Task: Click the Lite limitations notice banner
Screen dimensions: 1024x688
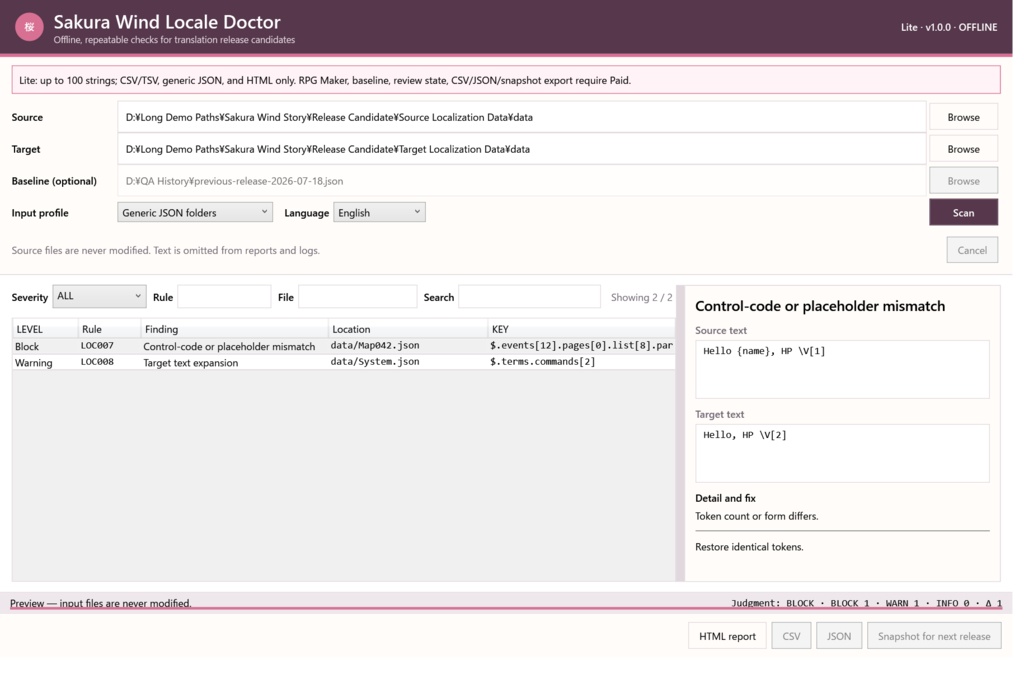Action: [x=505, y=80]
